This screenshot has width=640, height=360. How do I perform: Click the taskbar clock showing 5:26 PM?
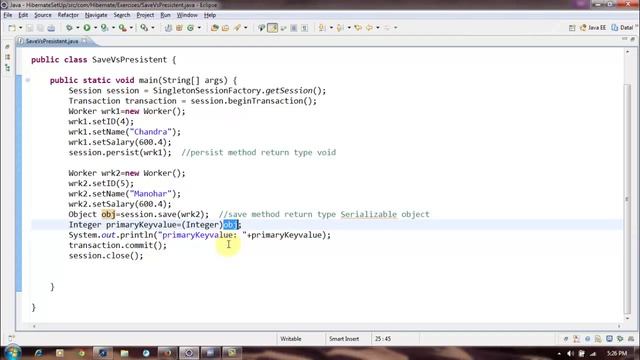click(617, 353)
